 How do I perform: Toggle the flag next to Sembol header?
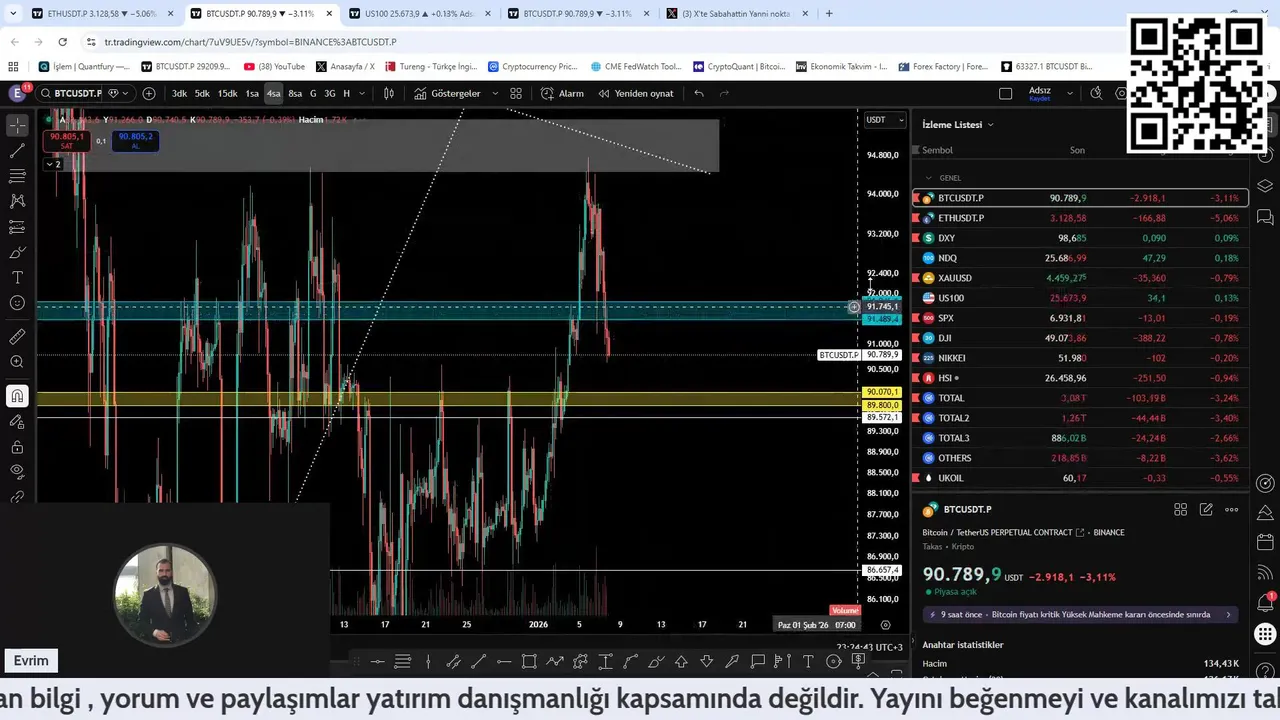pos(916,150)
